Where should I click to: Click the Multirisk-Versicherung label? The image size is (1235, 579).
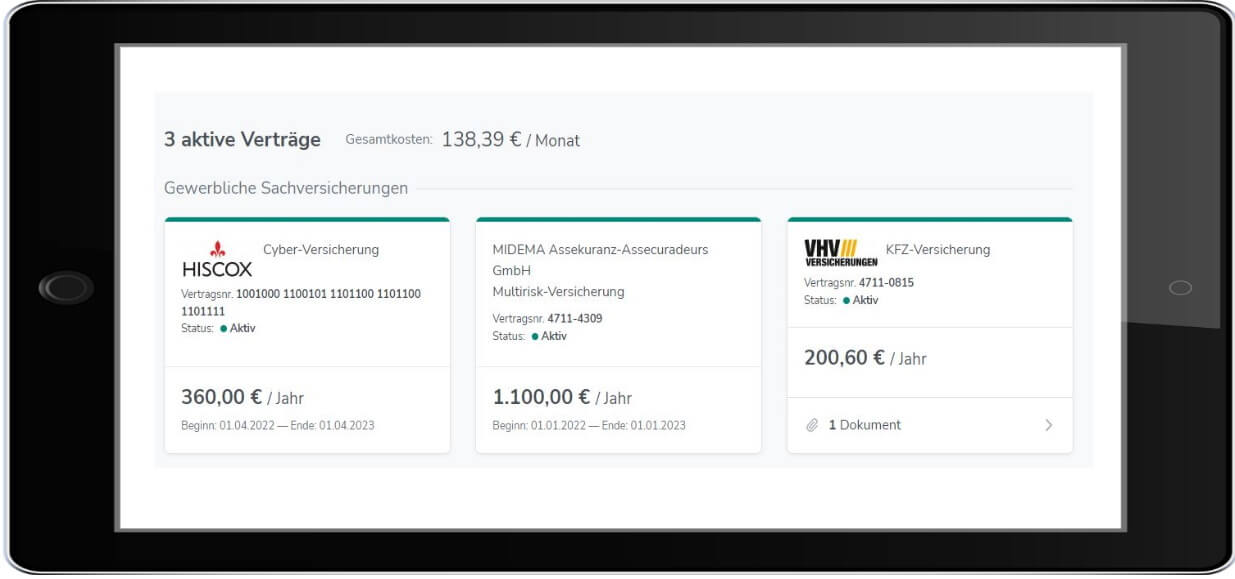pos(558,292)
